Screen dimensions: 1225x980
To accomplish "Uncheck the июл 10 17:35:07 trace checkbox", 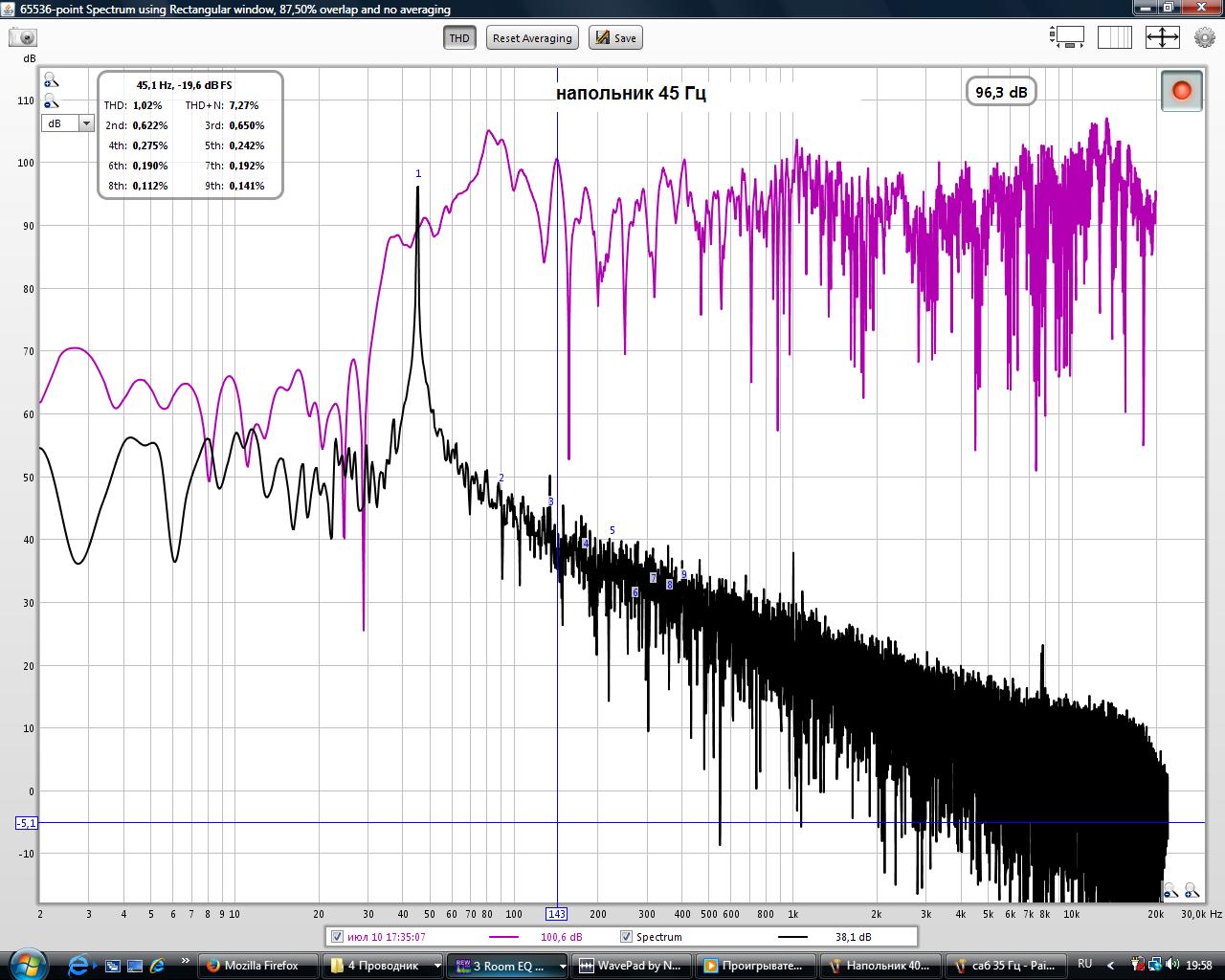I will (336, 937).
